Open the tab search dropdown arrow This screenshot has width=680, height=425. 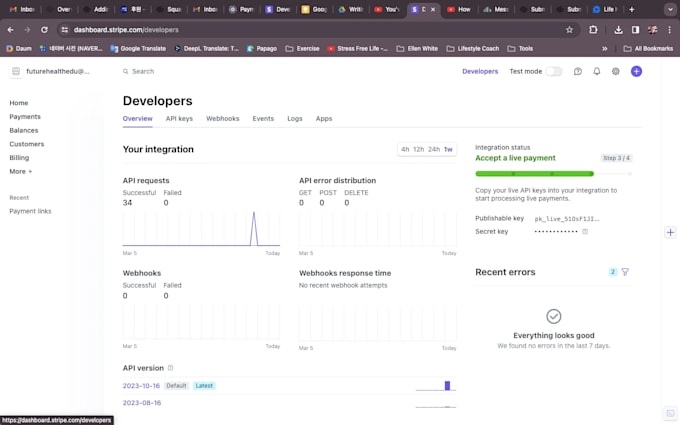pyautogui.click(x=670, y=9)
